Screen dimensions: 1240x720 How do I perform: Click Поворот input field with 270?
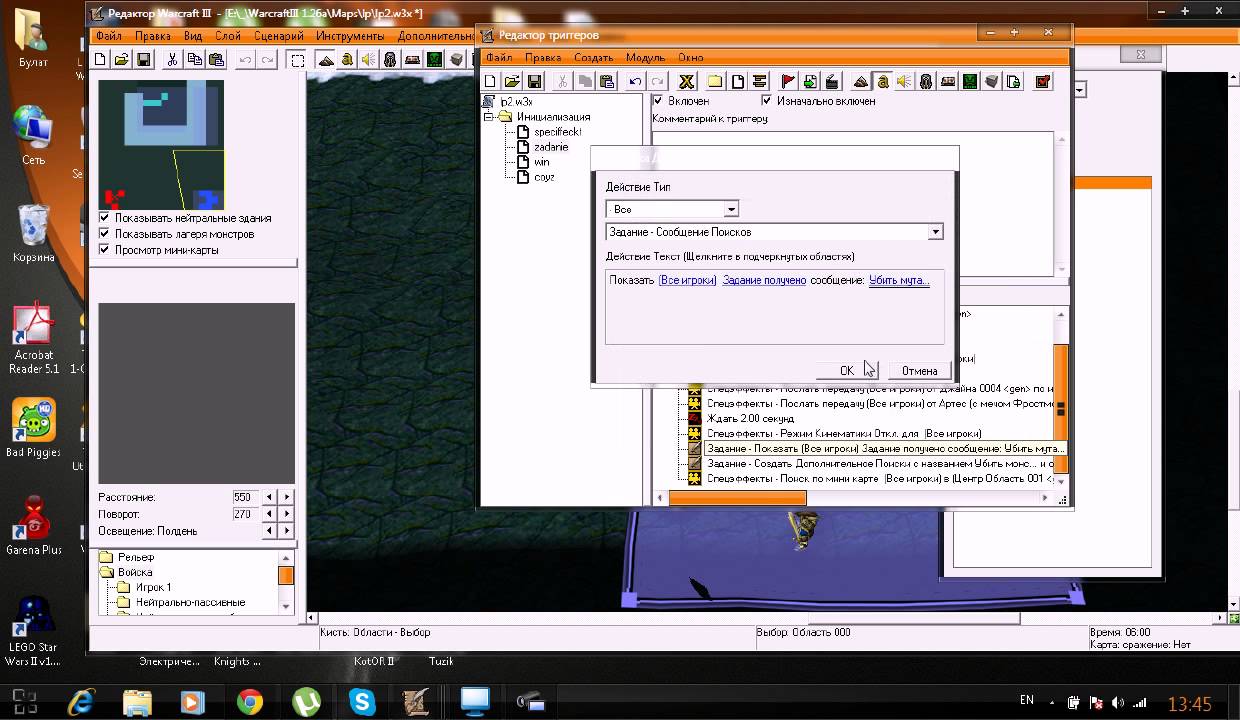coord(245,514)
